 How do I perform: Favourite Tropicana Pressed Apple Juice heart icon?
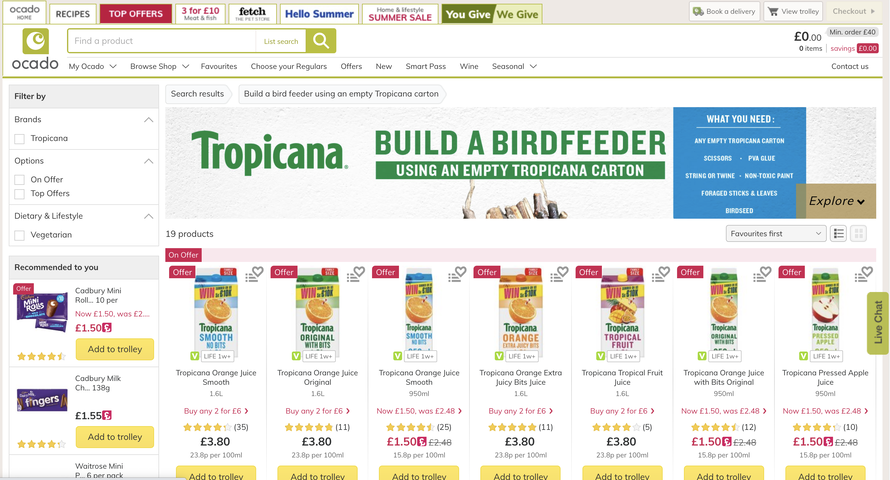pos(867,272)
